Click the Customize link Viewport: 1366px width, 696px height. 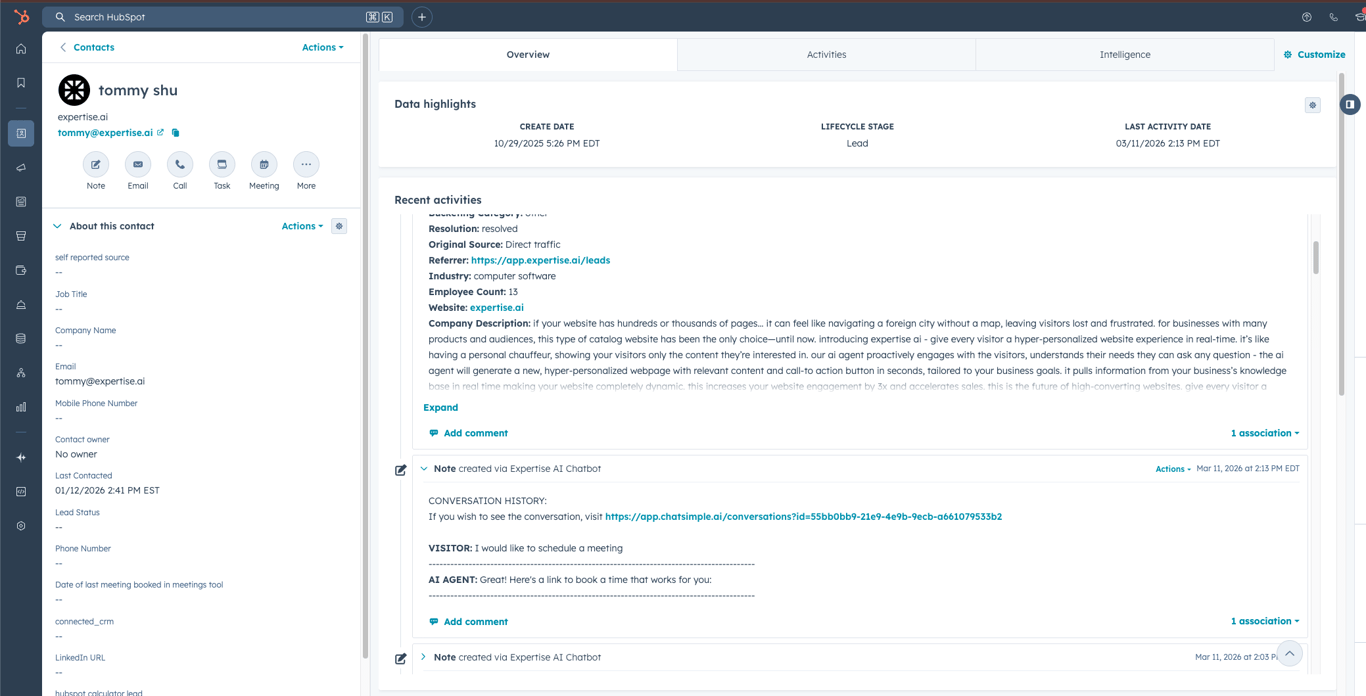pyautogui.click(x=1314, y=55)
